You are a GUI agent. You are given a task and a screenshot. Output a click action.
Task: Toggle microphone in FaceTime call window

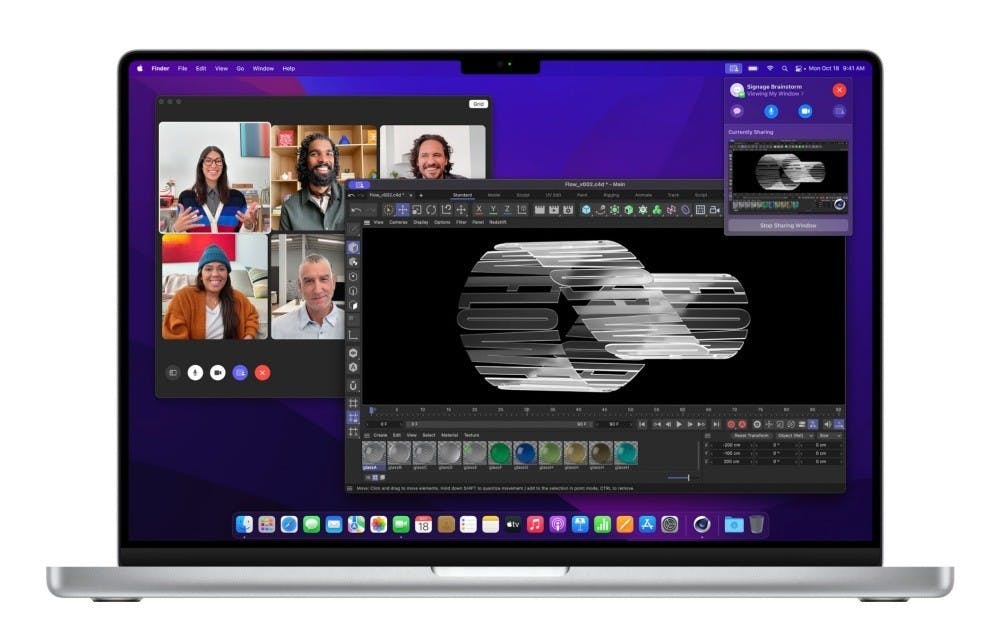[195, 372]
